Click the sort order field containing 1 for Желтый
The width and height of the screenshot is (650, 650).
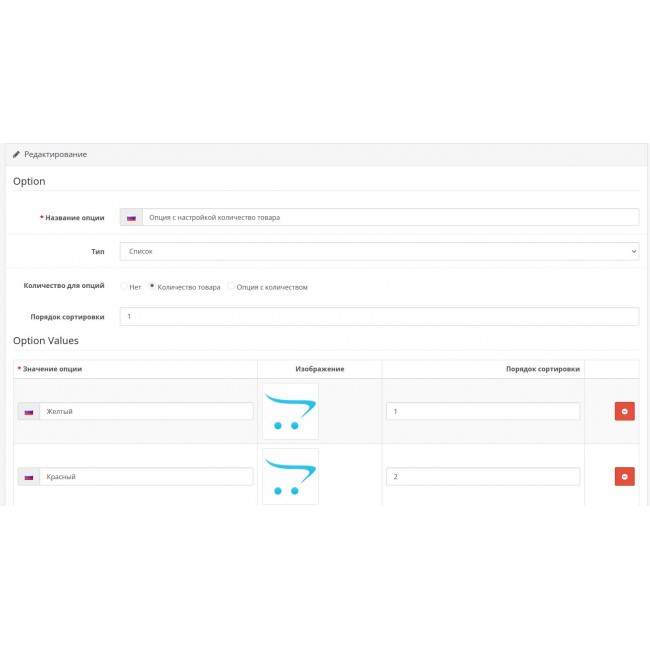pyautogui.click(x=483, y=411)
